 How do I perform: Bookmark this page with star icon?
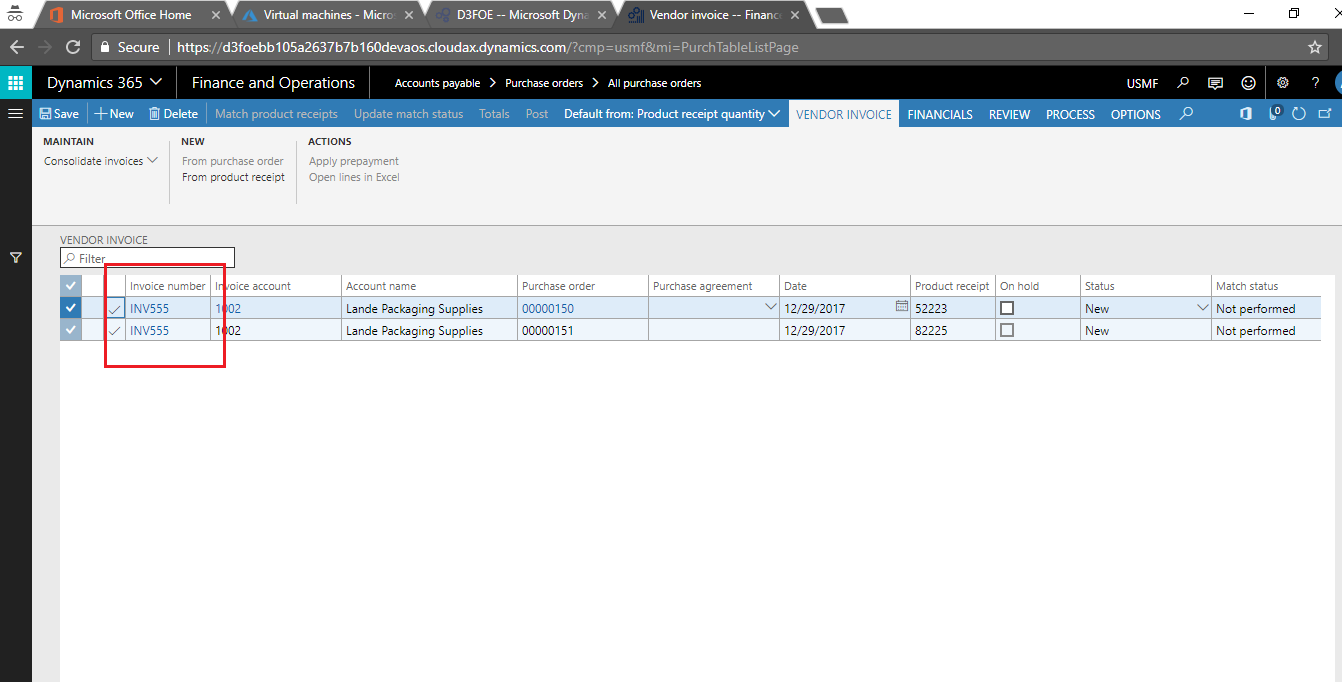click(x=1314, y=47)
